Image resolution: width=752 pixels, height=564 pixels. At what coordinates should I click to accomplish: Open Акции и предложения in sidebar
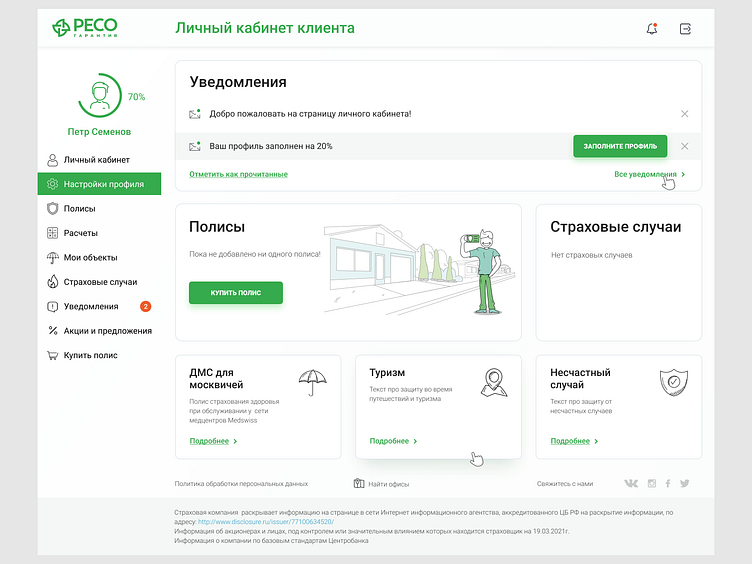[x=99, y=331]
